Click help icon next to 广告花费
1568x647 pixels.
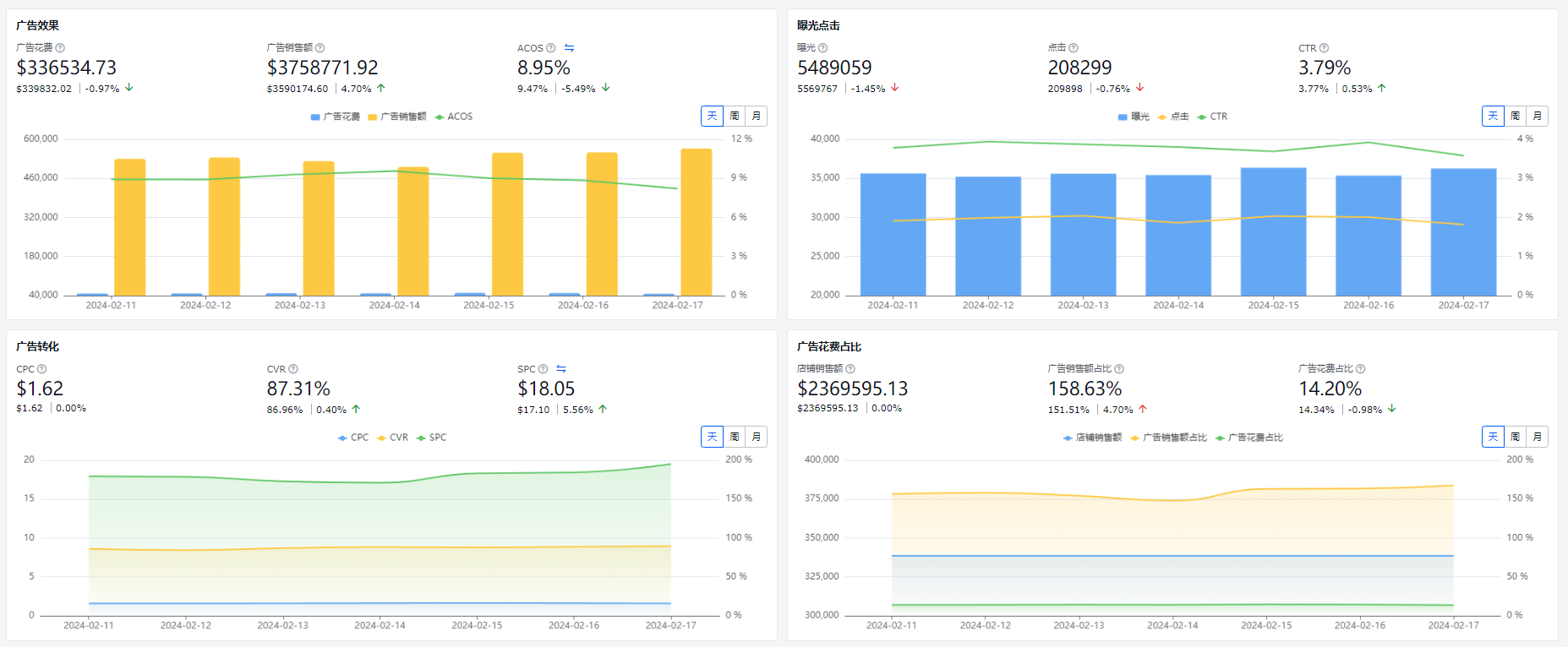pos(60,48)
